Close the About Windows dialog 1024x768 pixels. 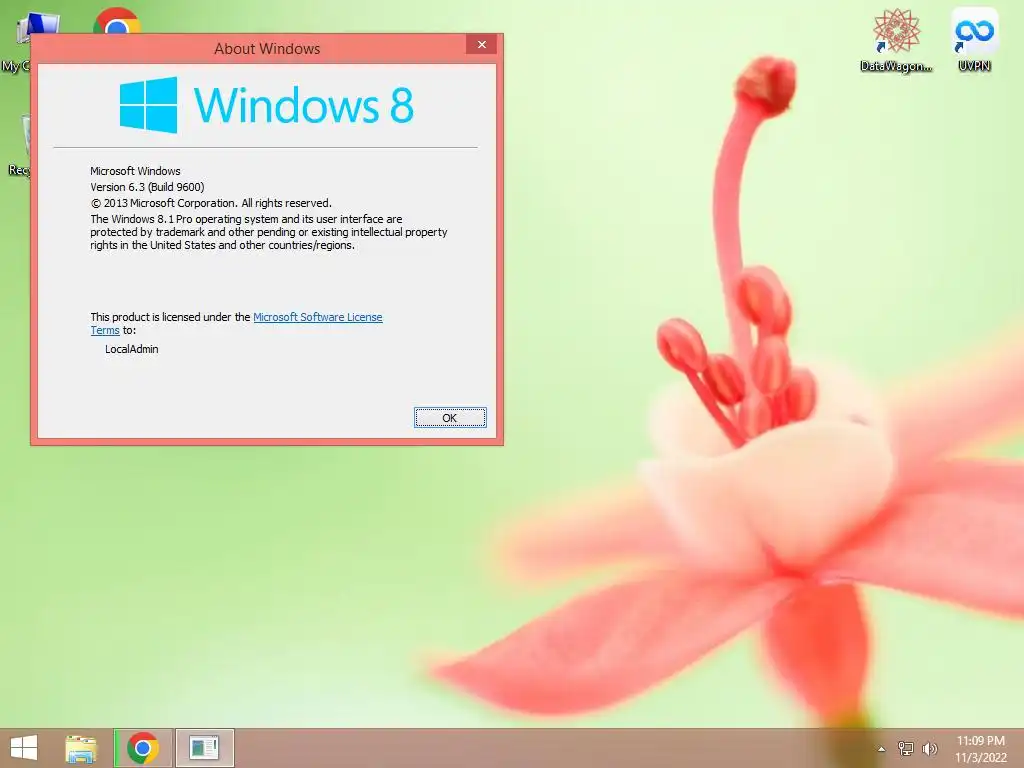tap(481, 44)
